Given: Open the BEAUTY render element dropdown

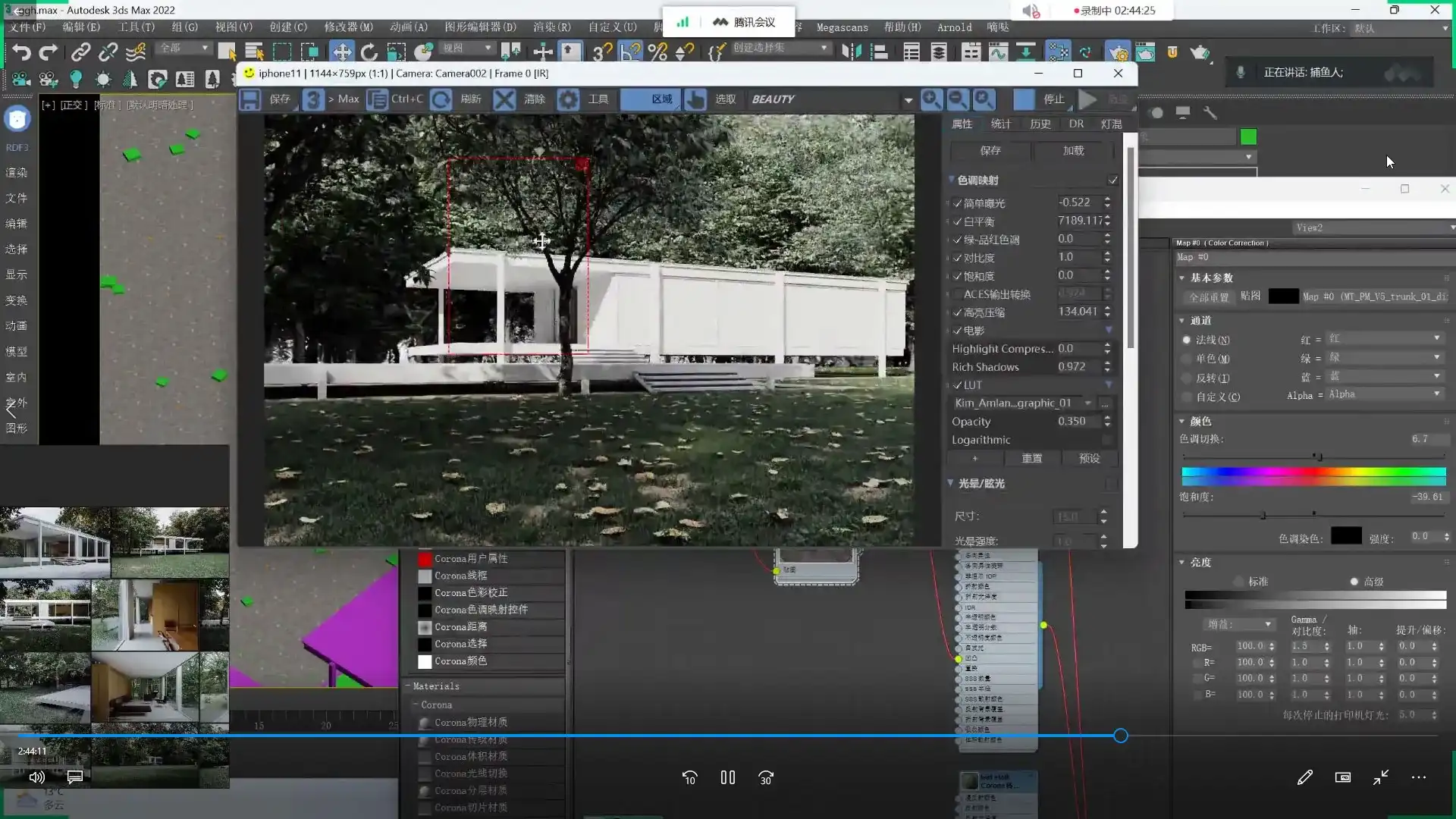Looking at the screenshot, I should click(x=907, y=100).
